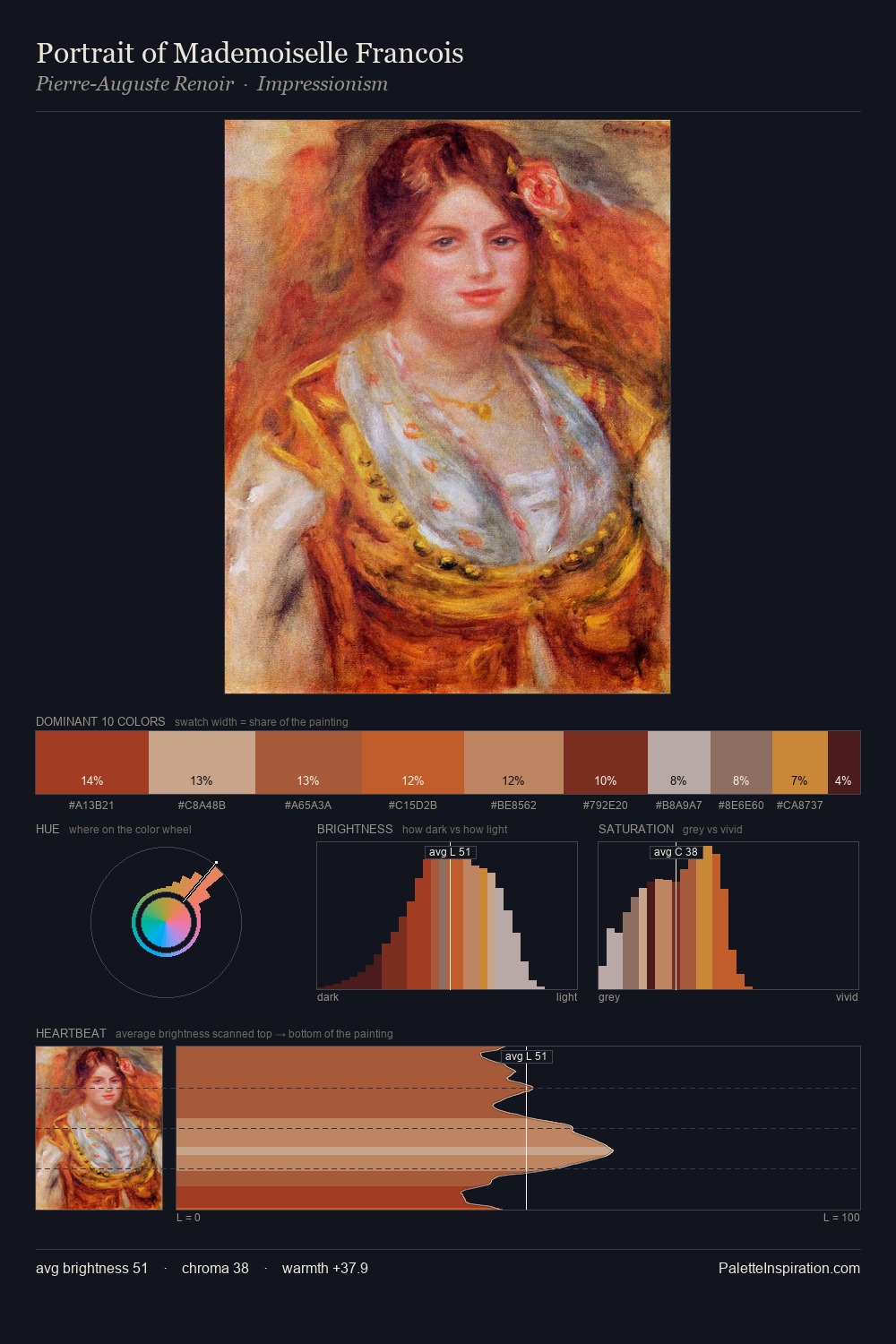The height and width of the screenshot is (1344, 896).
Task: Click the 'BRIGHTNESS' section heading
Action: (x=355, y=830)
